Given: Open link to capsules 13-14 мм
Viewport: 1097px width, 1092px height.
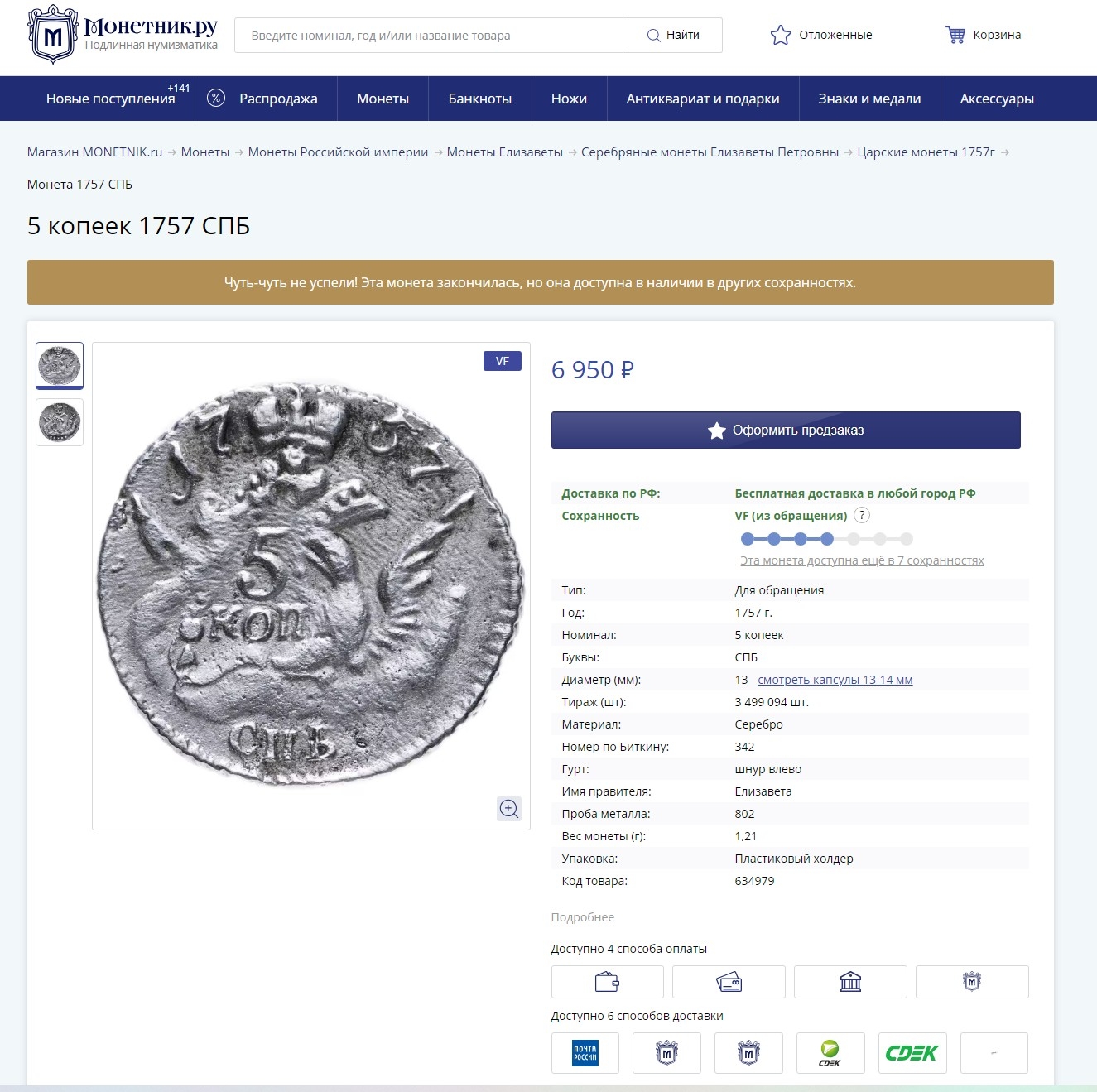Looking at the screenshot, I should 835,680.
